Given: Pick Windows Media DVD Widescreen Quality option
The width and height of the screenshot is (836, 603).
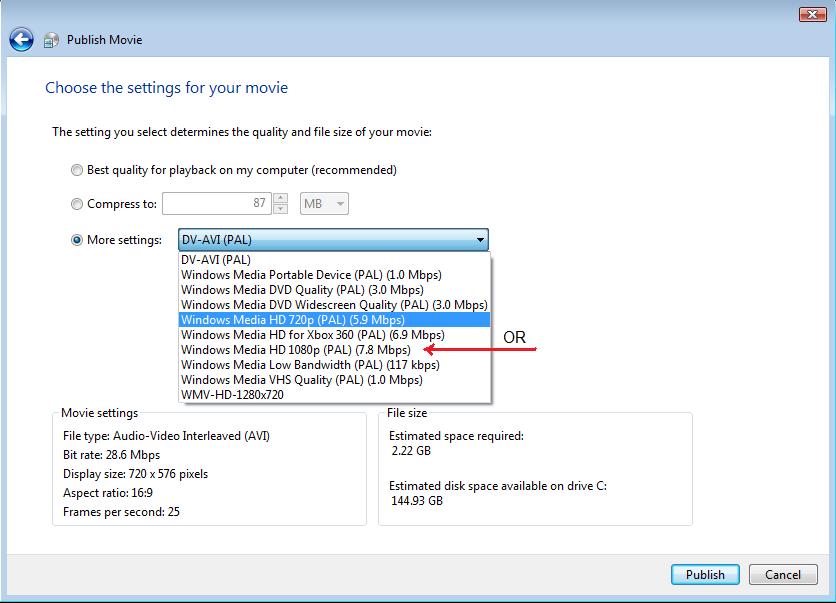Looking at the screenshot, I should click(x=334, y=305).
